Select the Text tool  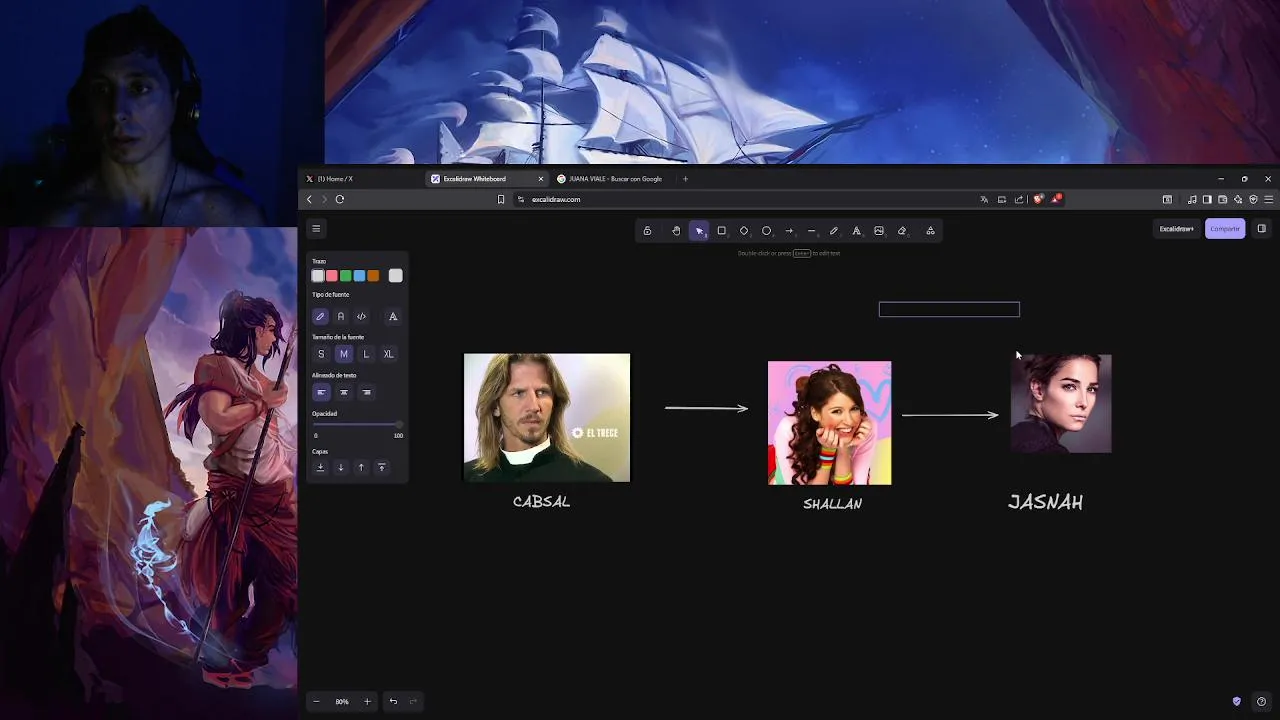(x=856, y=231)
